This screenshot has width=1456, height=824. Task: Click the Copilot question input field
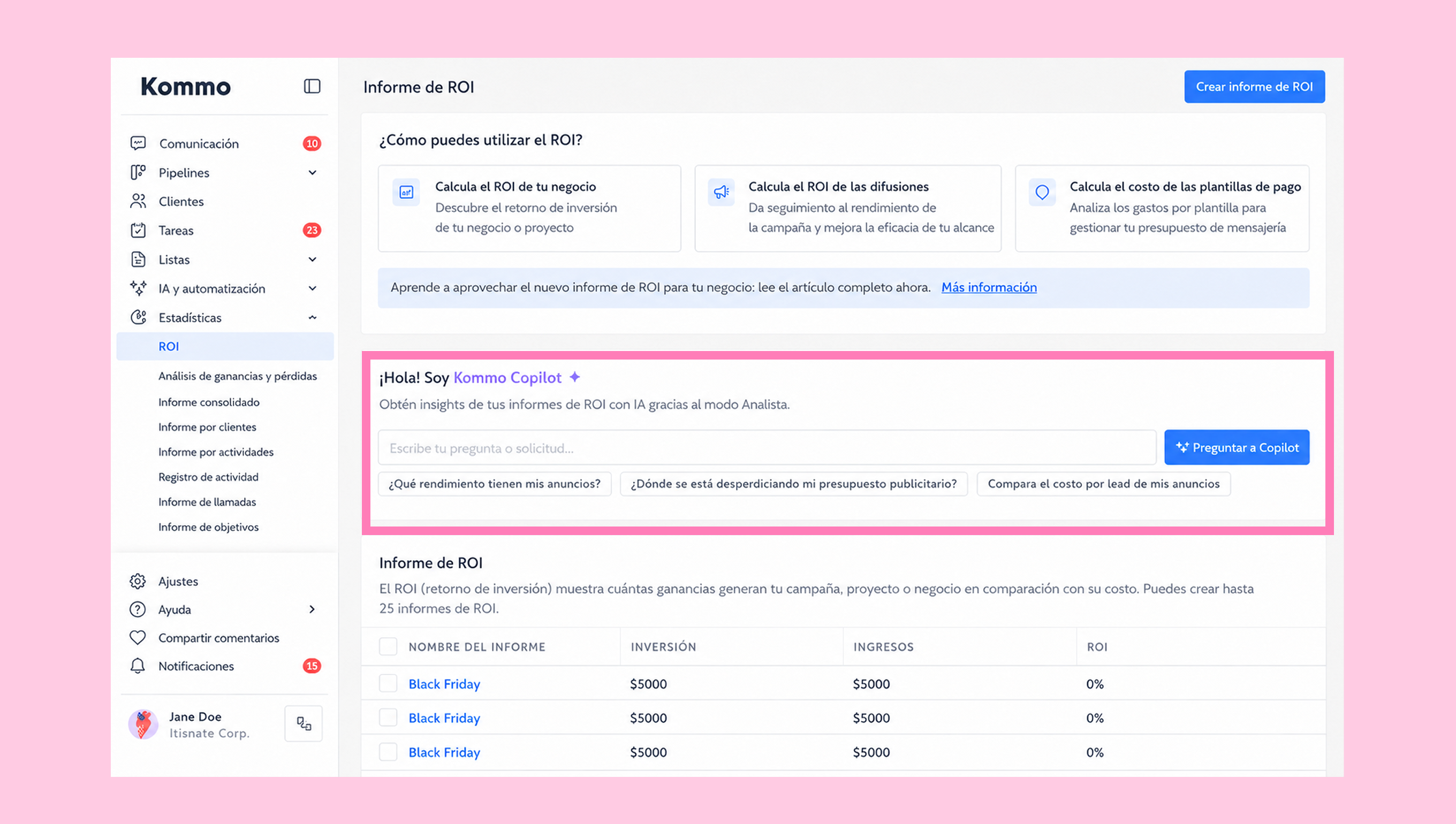(767, 448)
